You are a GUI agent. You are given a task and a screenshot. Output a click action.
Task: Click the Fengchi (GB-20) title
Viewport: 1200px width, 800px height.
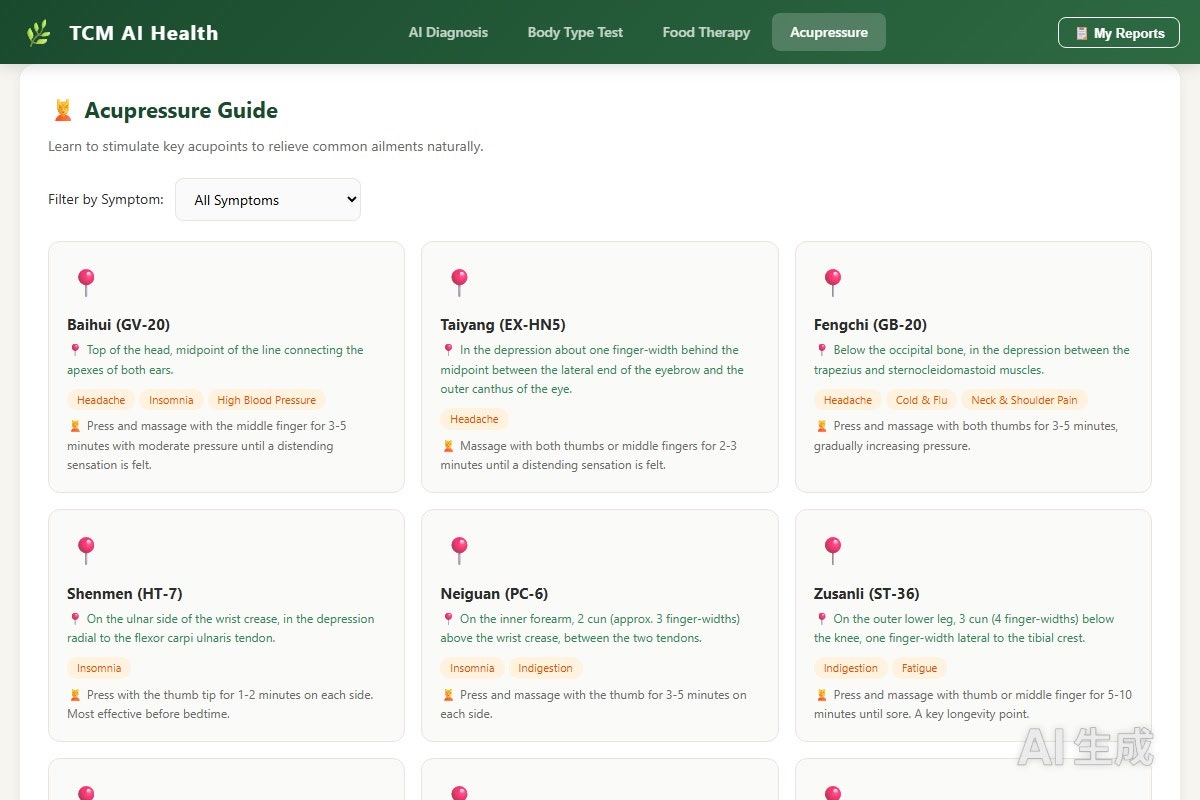pyautogui.click(x=870, y=324)
